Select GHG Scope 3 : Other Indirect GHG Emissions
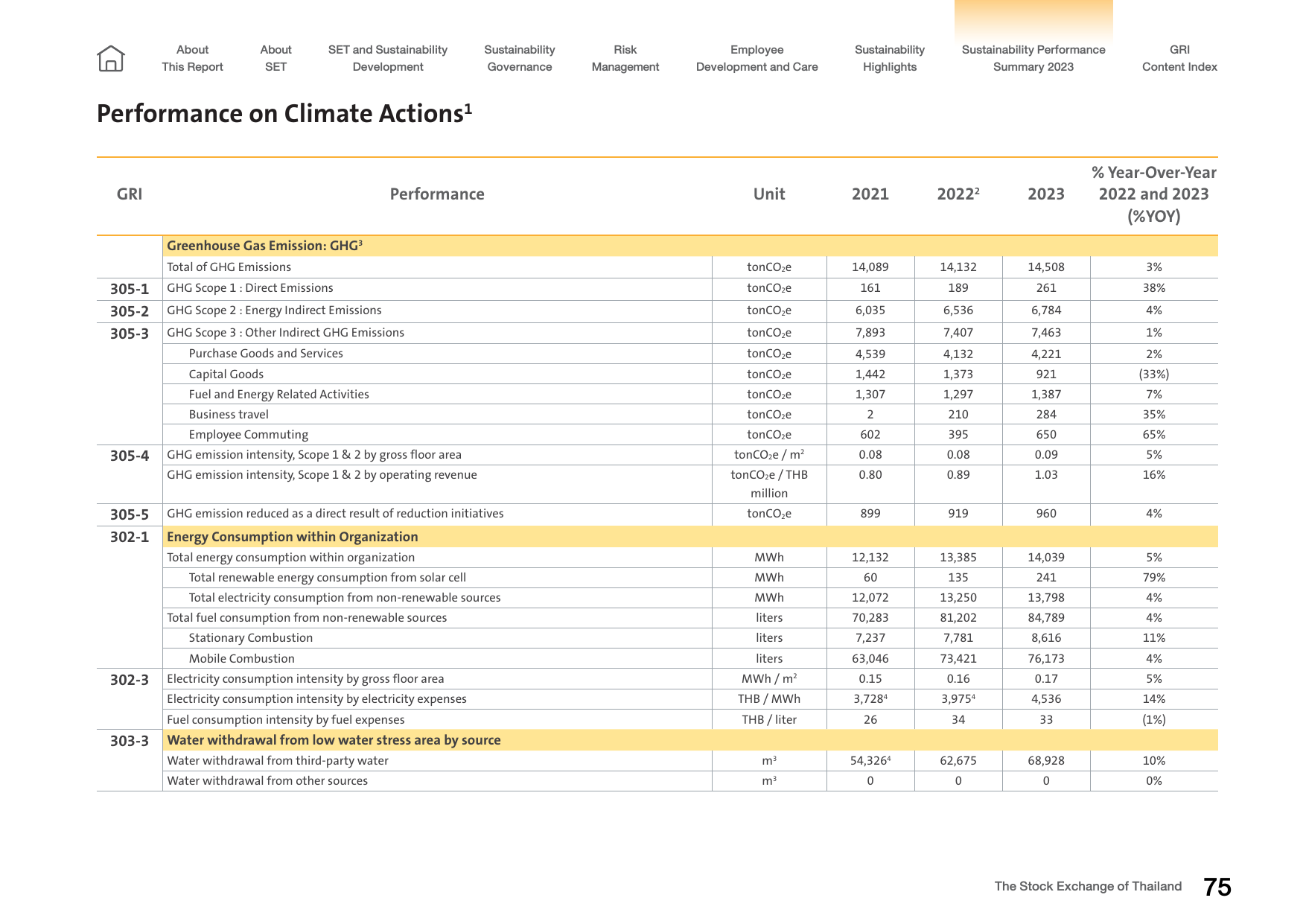 pos(285,333)
